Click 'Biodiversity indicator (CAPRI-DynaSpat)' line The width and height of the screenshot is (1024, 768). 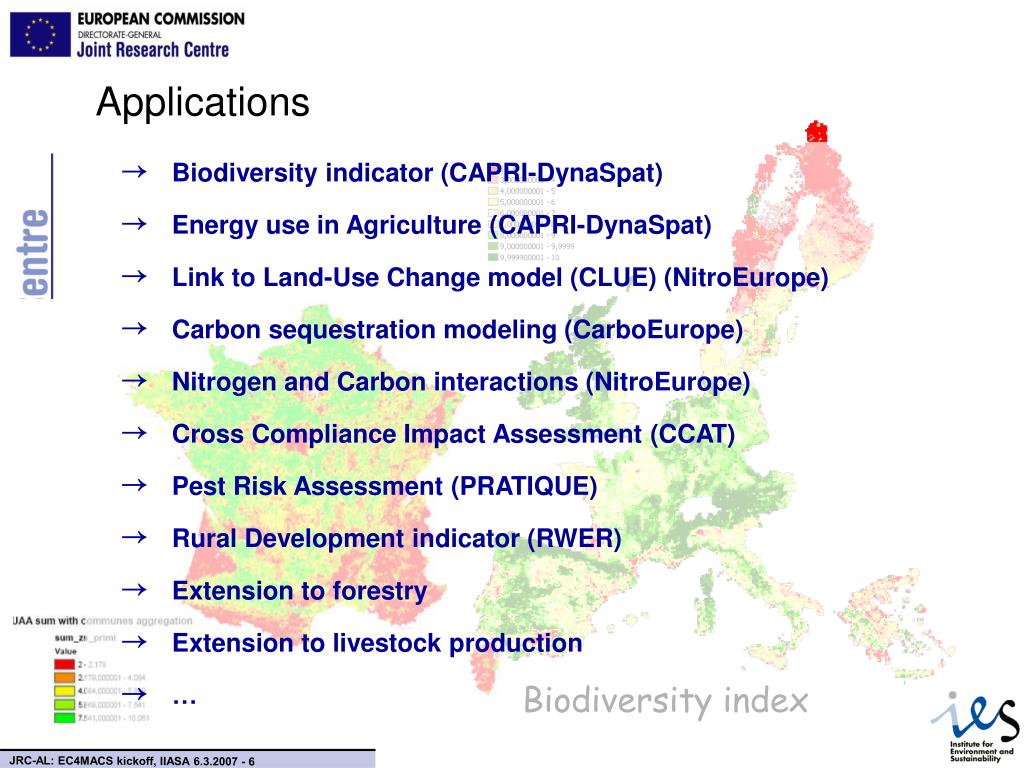417,173
